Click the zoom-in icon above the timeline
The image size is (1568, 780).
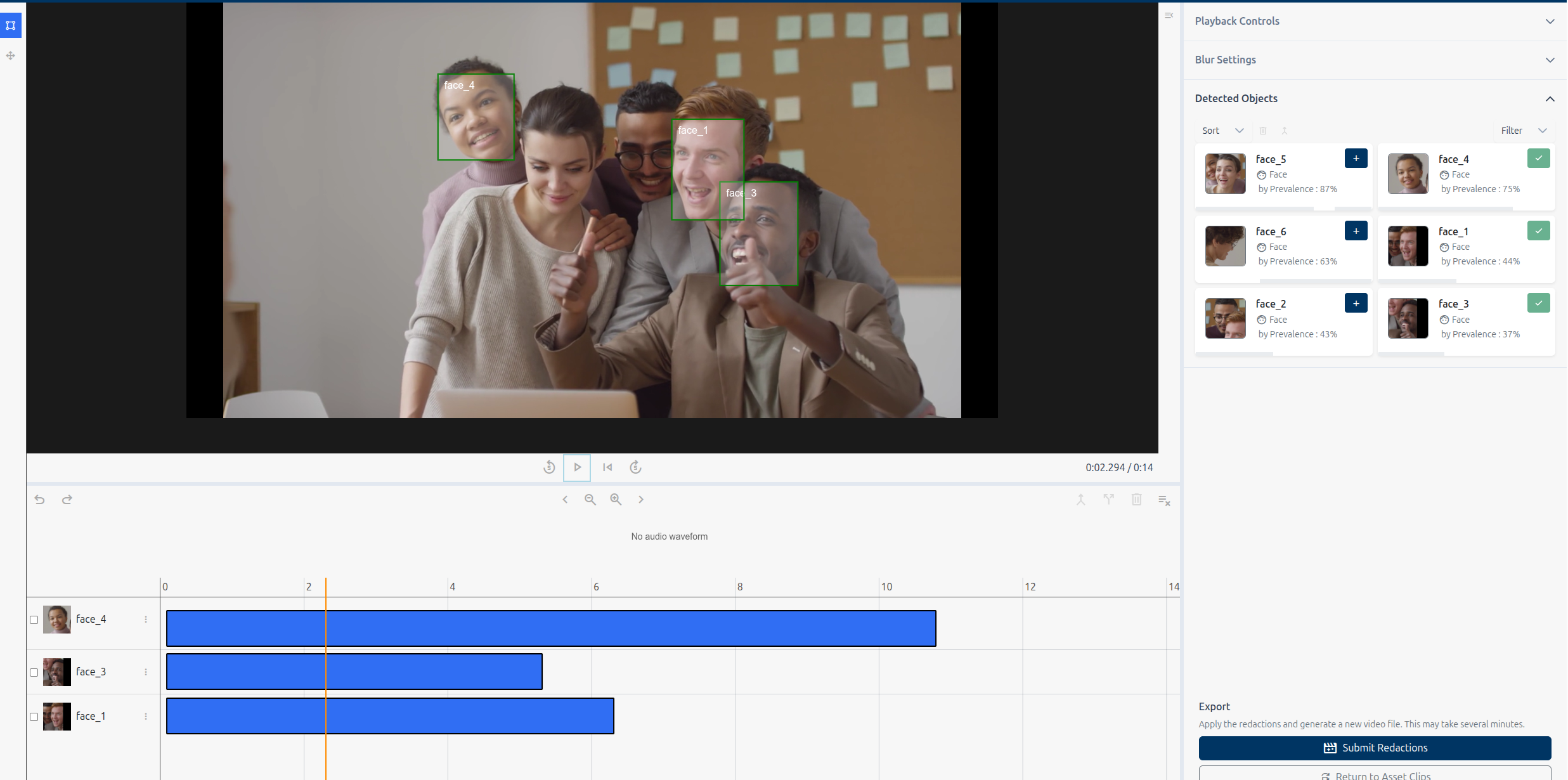(x=615, y=499)
